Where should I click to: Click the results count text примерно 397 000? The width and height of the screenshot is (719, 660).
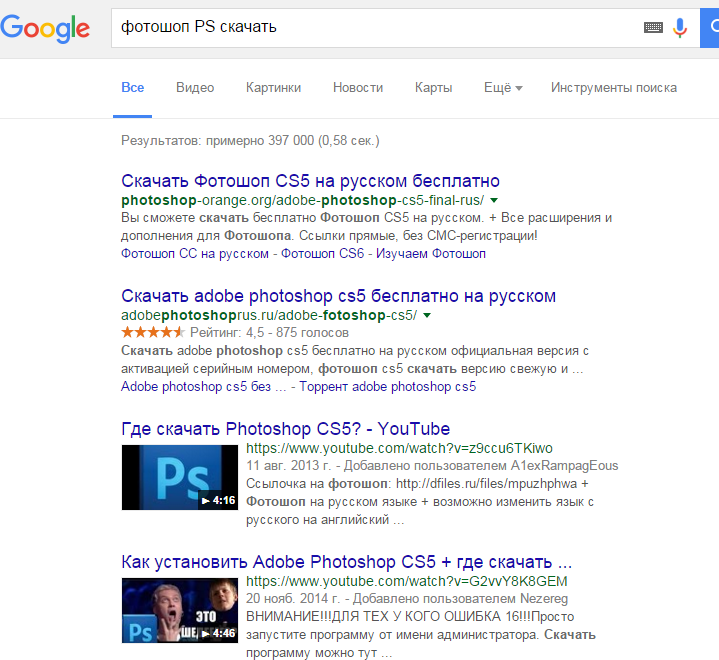(x=250, y=140)
